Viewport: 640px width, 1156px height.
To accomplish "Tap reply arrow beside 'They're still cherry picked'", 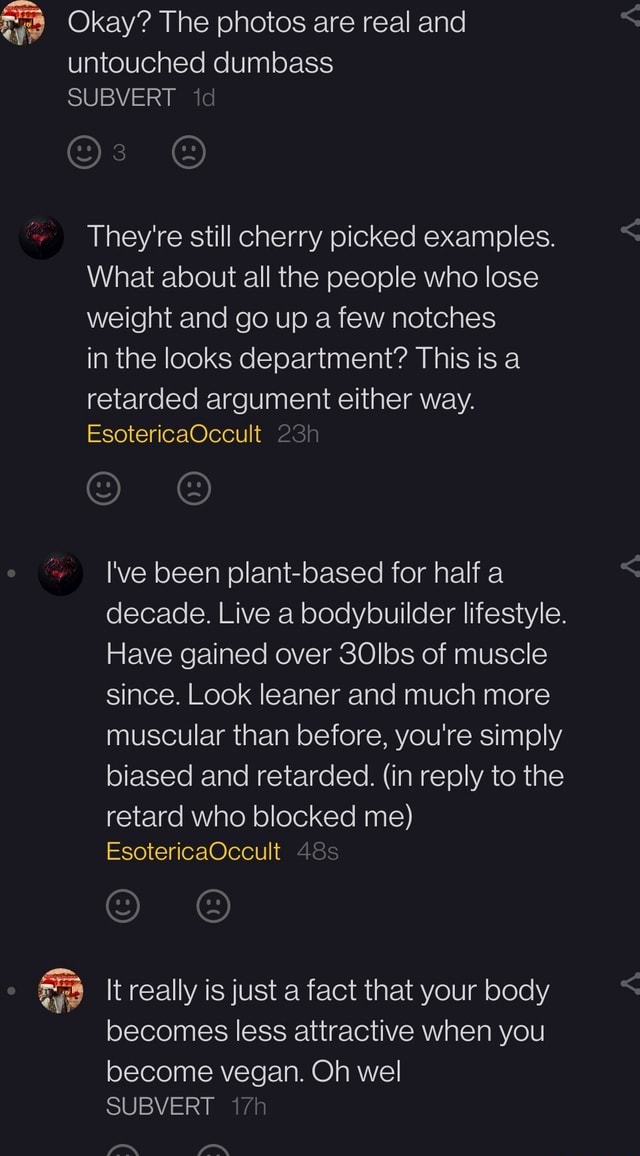I will coord(630,233).
